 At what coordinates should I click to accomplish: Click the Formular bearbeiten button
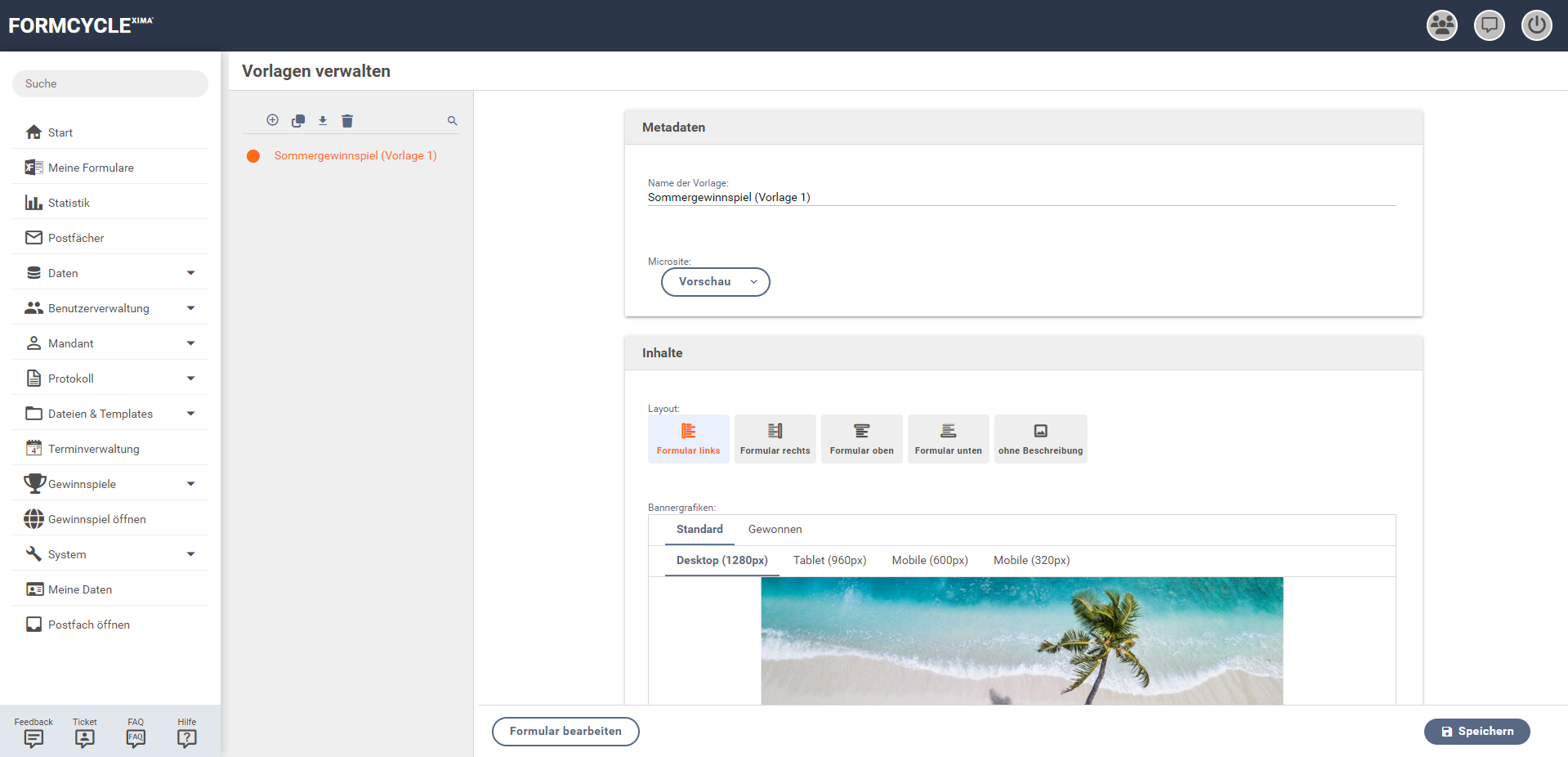(565, 732)
